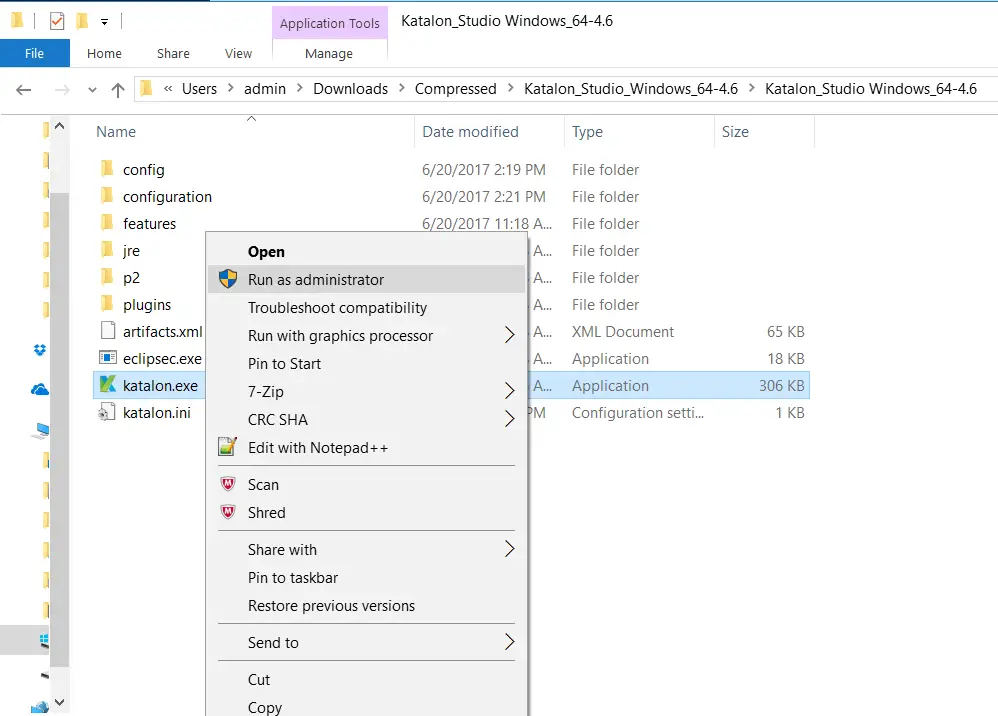Switch to the Home ribbon tab
998x716 pixels.
click(x=104, y=53)
